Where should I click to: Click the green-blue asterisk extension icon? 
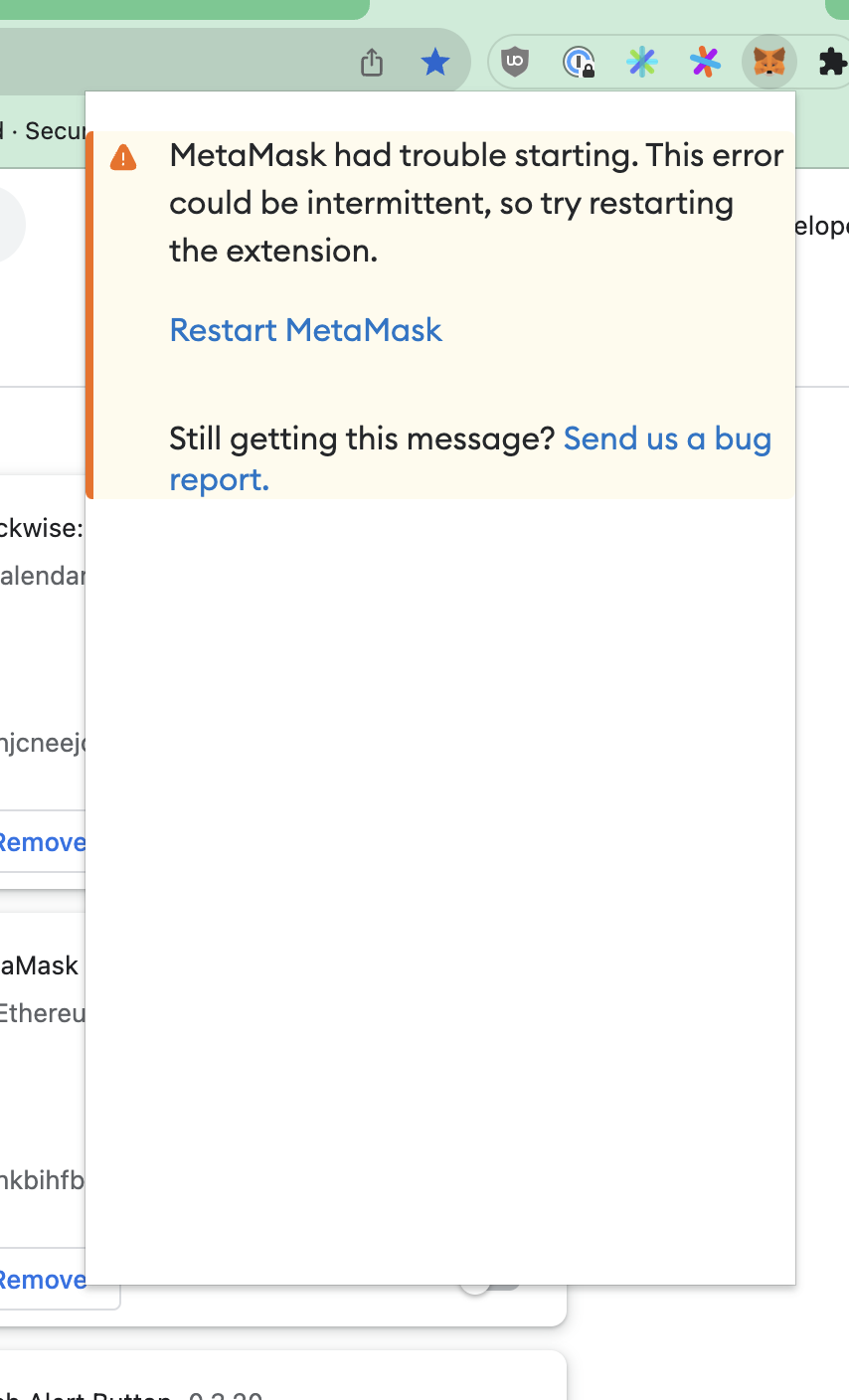click(642, 62)
